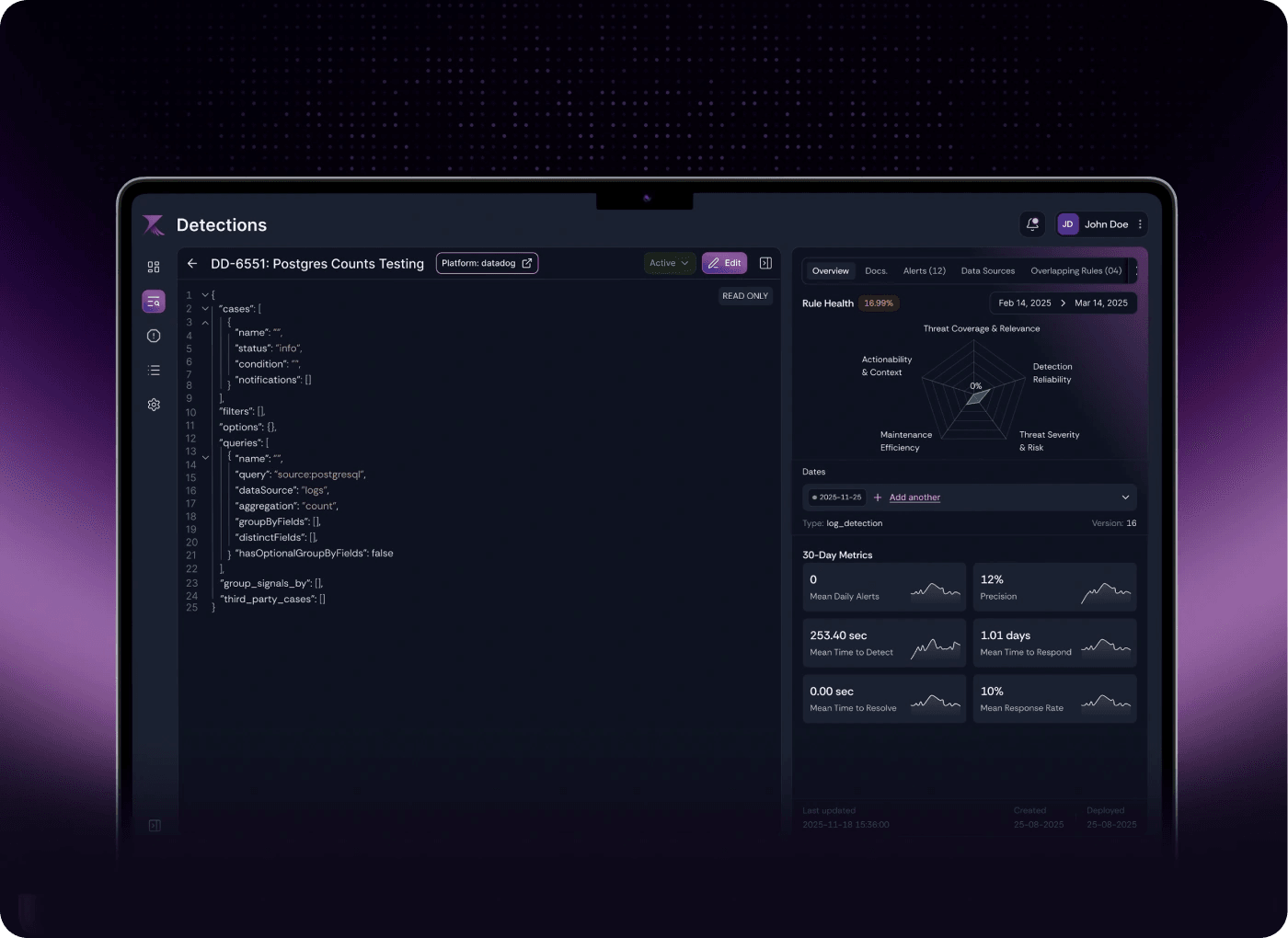
Task: Collapse the queries fold near line 13
Action: click(205, 457)
